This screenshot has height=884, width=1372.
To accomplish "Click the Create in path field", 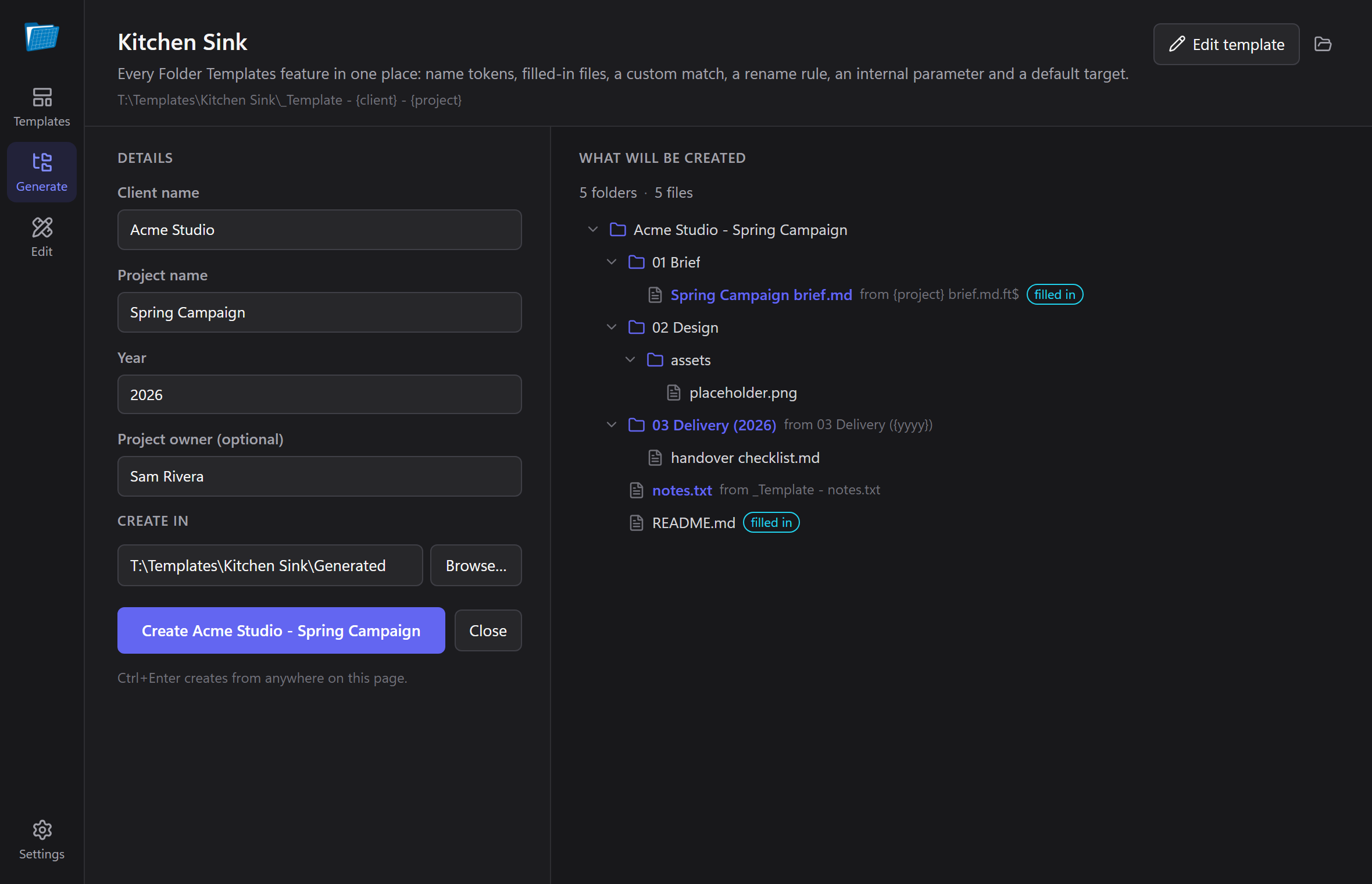I will [x=270, y=565].
